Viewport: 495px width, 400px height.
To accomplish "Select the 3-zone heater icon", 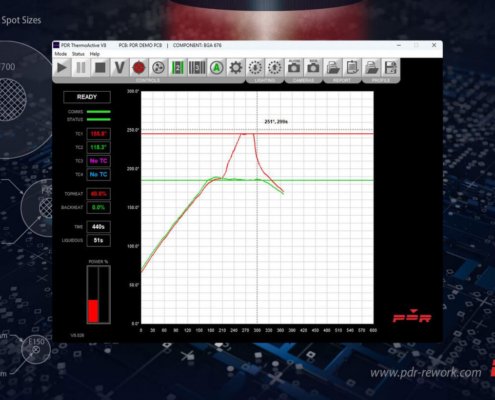I will click(x=197, y=68).
